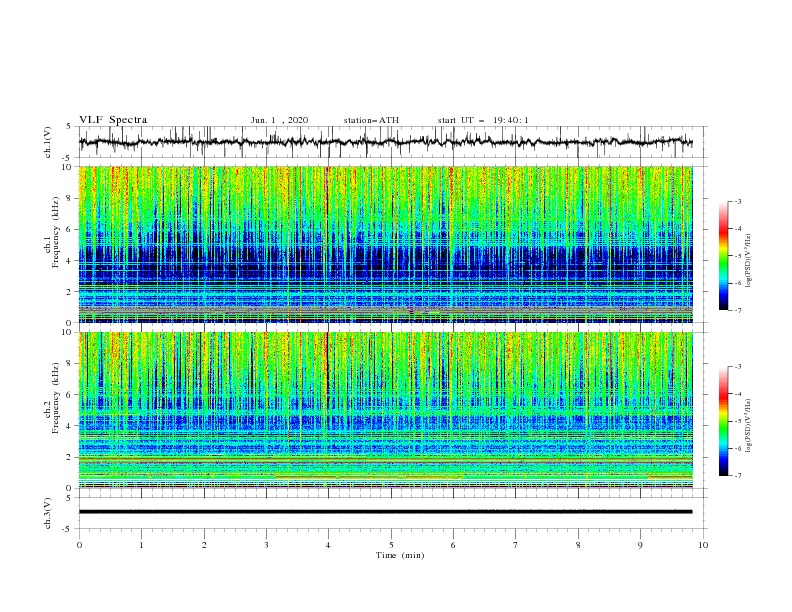Click the log(PSD) label on upper colorbar
Screen dimensions: 792x612
749,261
